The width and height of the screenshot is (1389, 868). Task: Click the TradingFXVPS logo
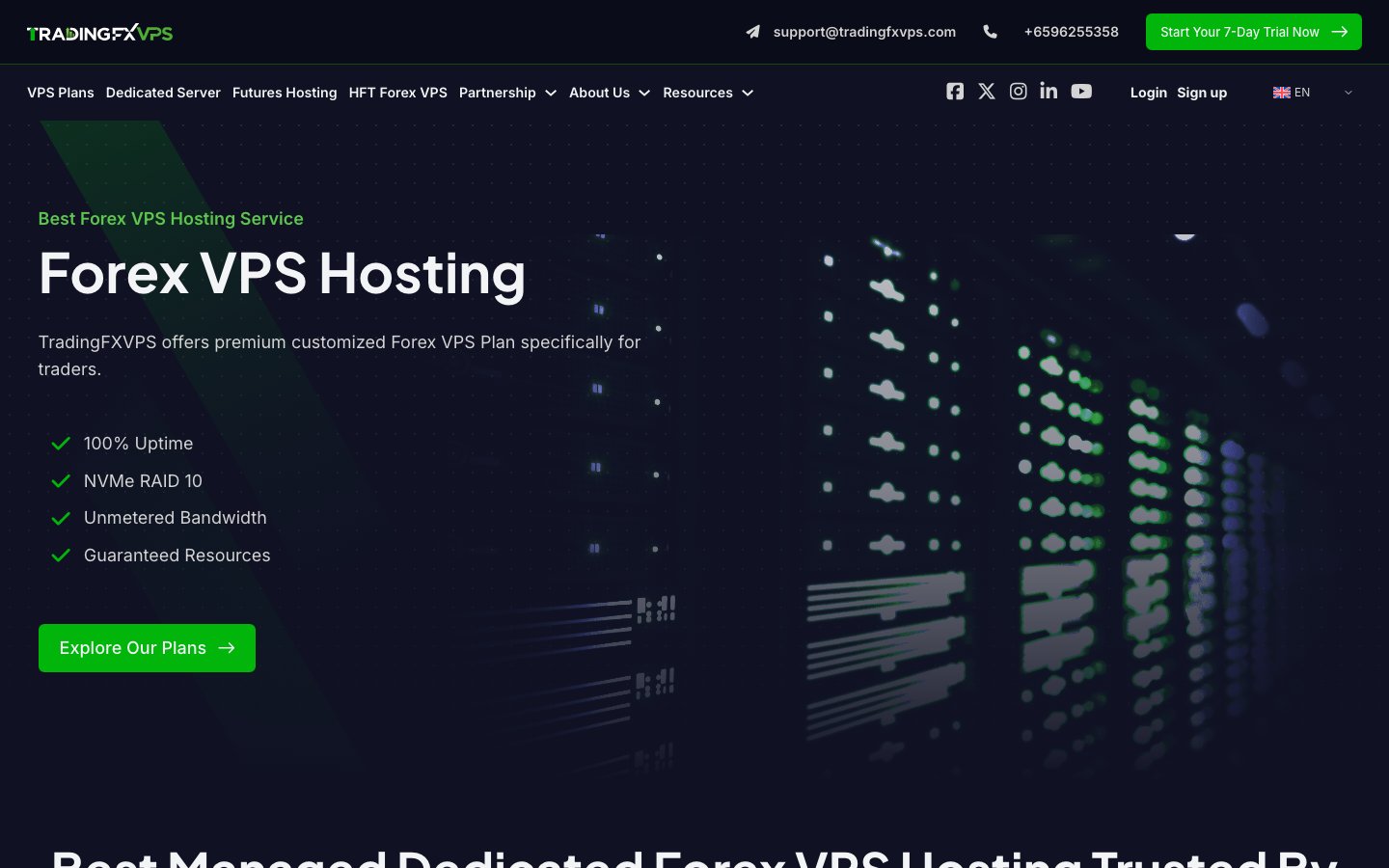[x=100, y=33]
